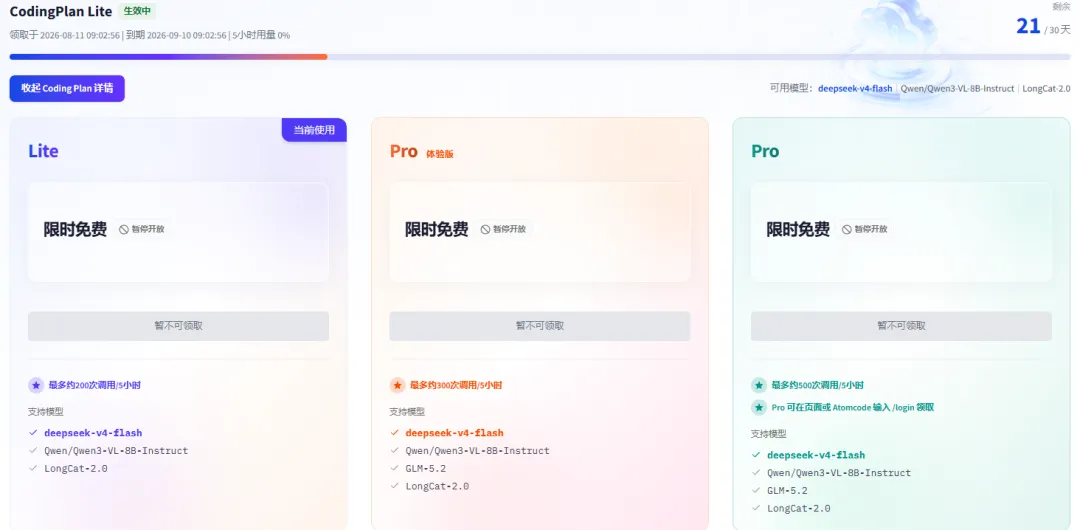The image size is (1080, 530).
Task: Click GLM-5.2 model name in green Pro card
Action: click(787, 491)
